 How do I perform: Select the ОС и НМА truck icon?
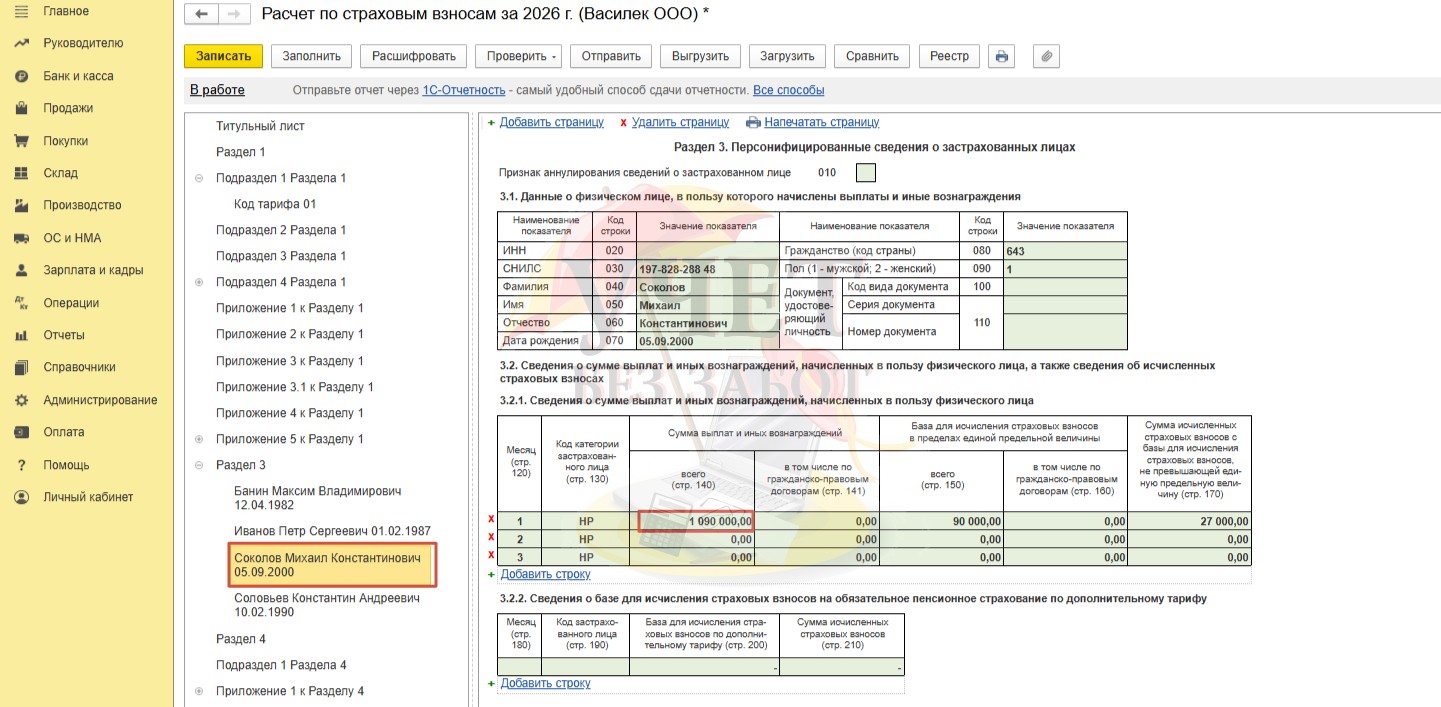(x=21, y=238)
